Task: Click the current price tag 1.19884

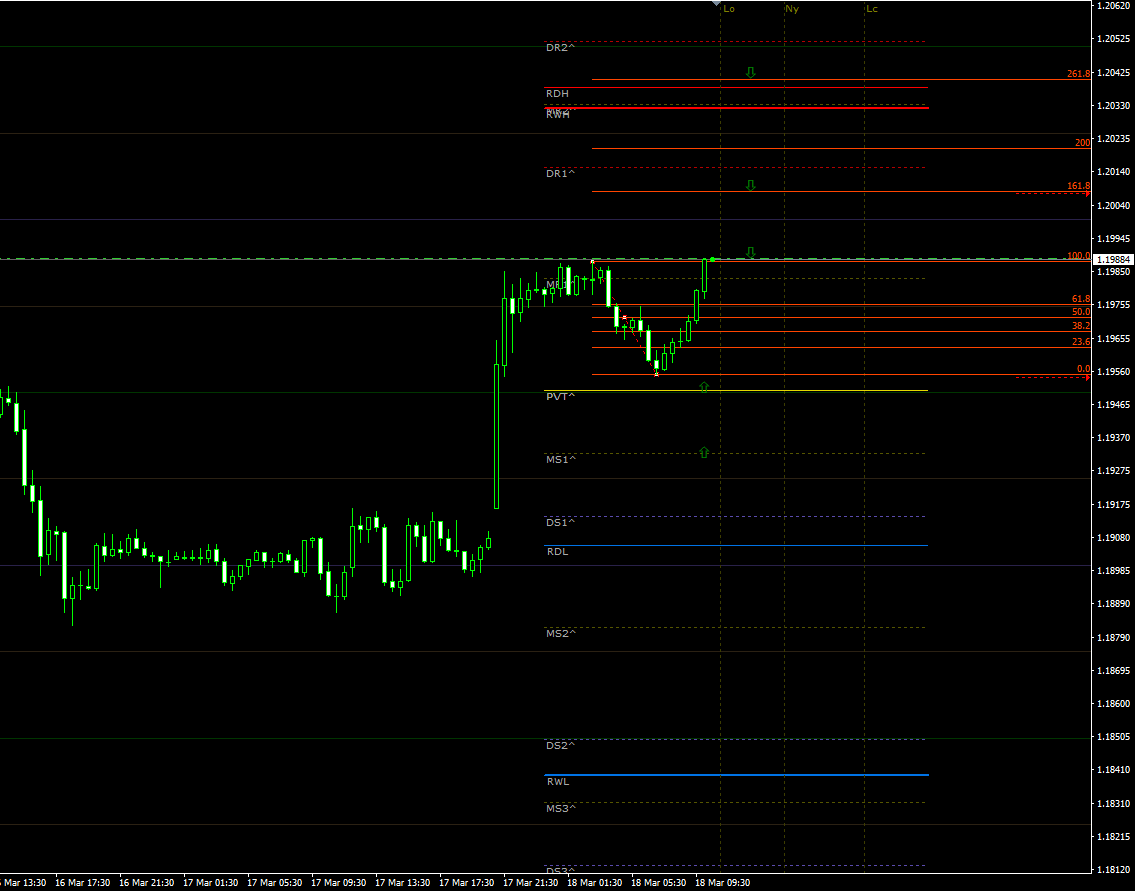Action: coord(1113,259)
